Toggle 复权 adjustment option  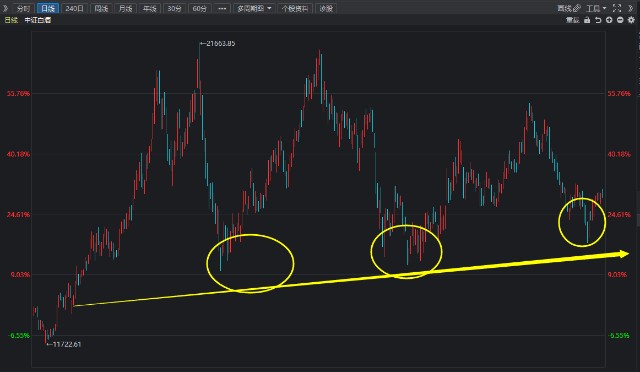coord(573,20)
